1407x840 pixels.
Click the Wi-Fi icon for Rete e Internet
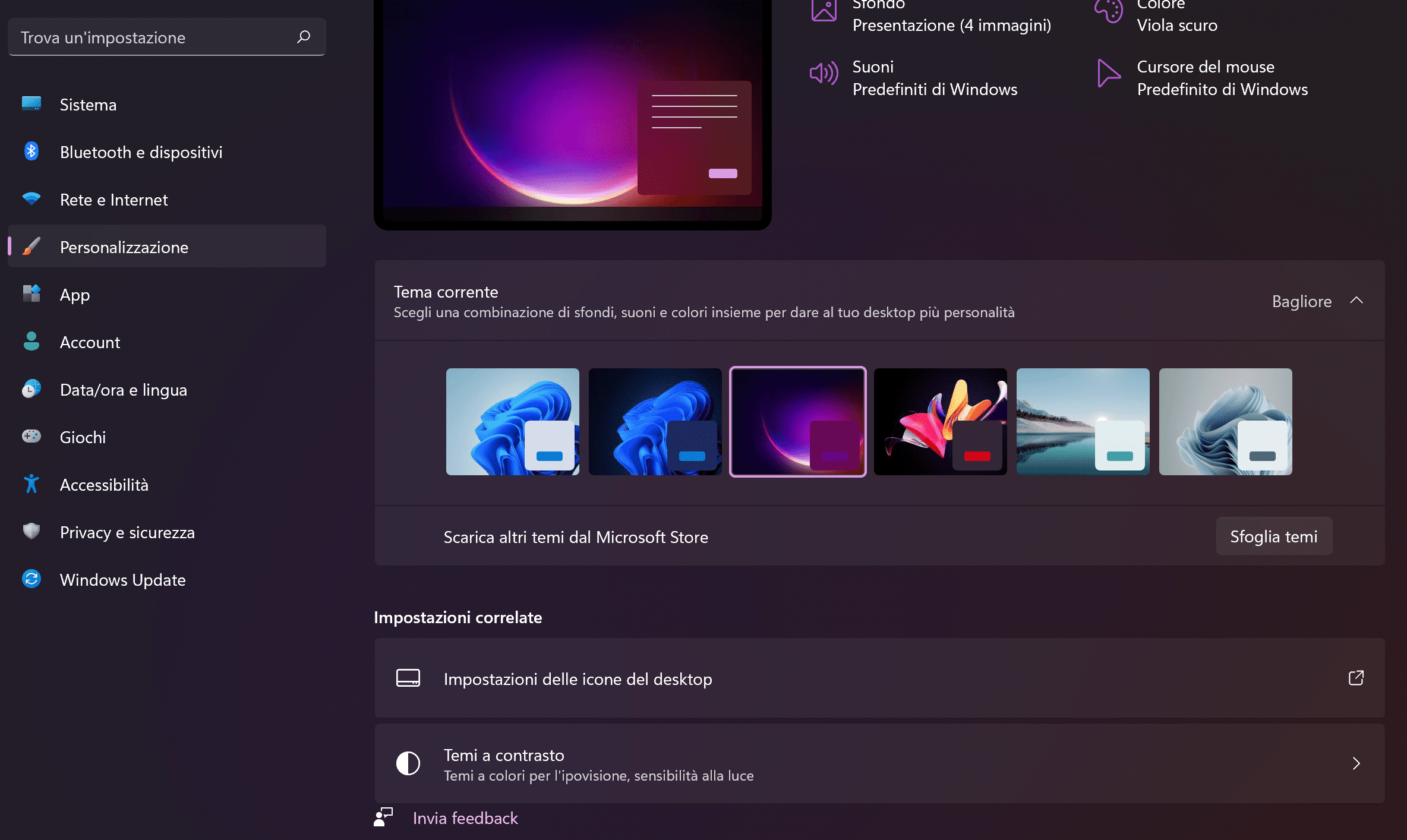point(31,198)
